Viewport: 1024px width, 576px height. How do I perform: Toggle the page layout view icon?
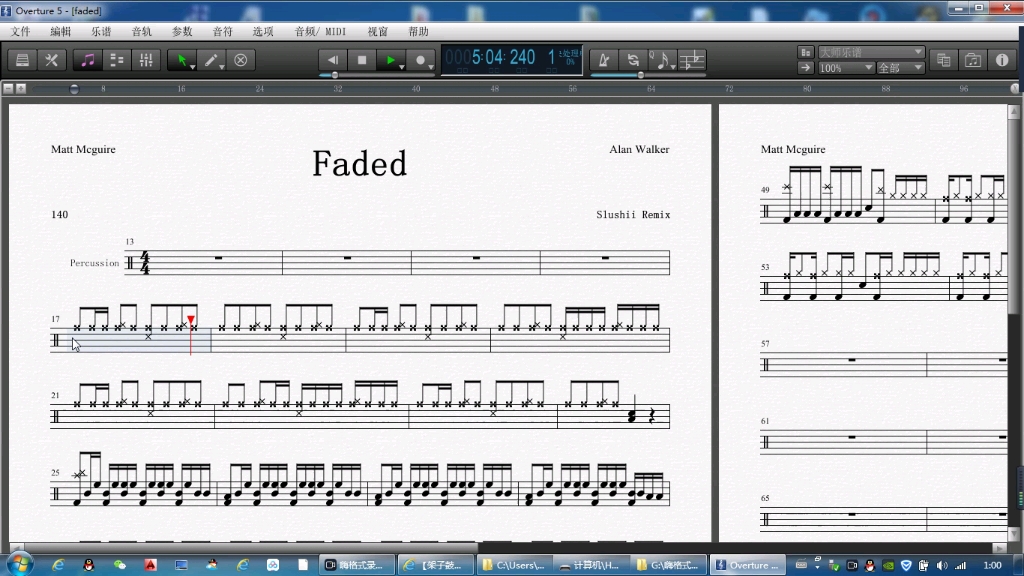pyautogui.click(x=805, y=52)
